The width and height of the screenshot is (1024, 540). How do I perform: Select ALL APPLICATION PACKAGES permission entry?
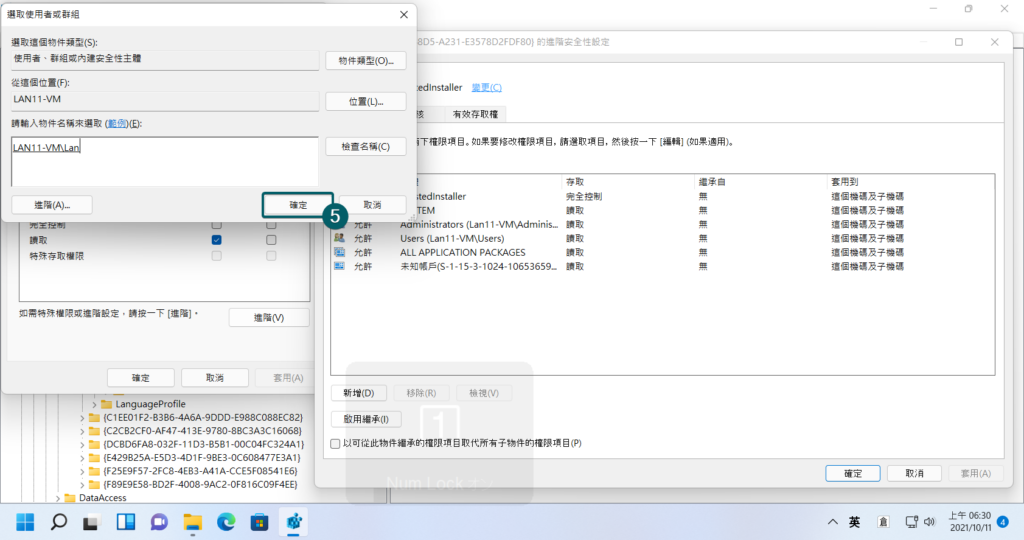pyautogui.click(x=662, y=252)
